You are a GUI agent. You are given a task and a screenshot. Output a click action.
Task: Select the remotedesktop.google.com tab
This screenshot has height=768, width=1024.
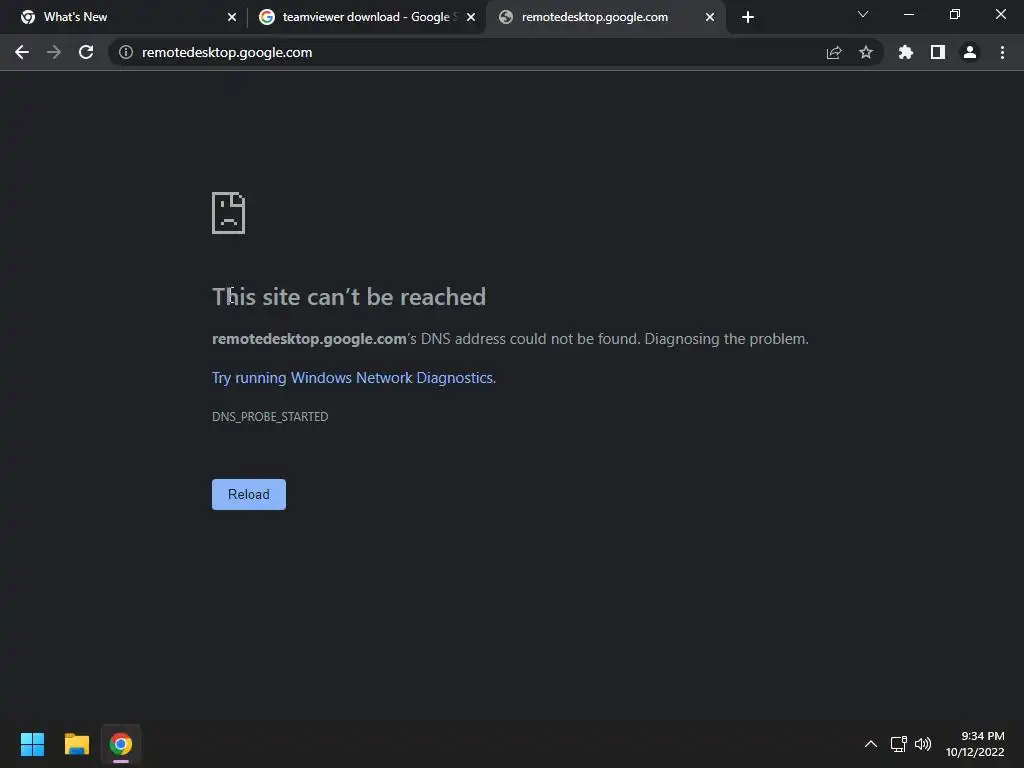[x=605, y=17]
